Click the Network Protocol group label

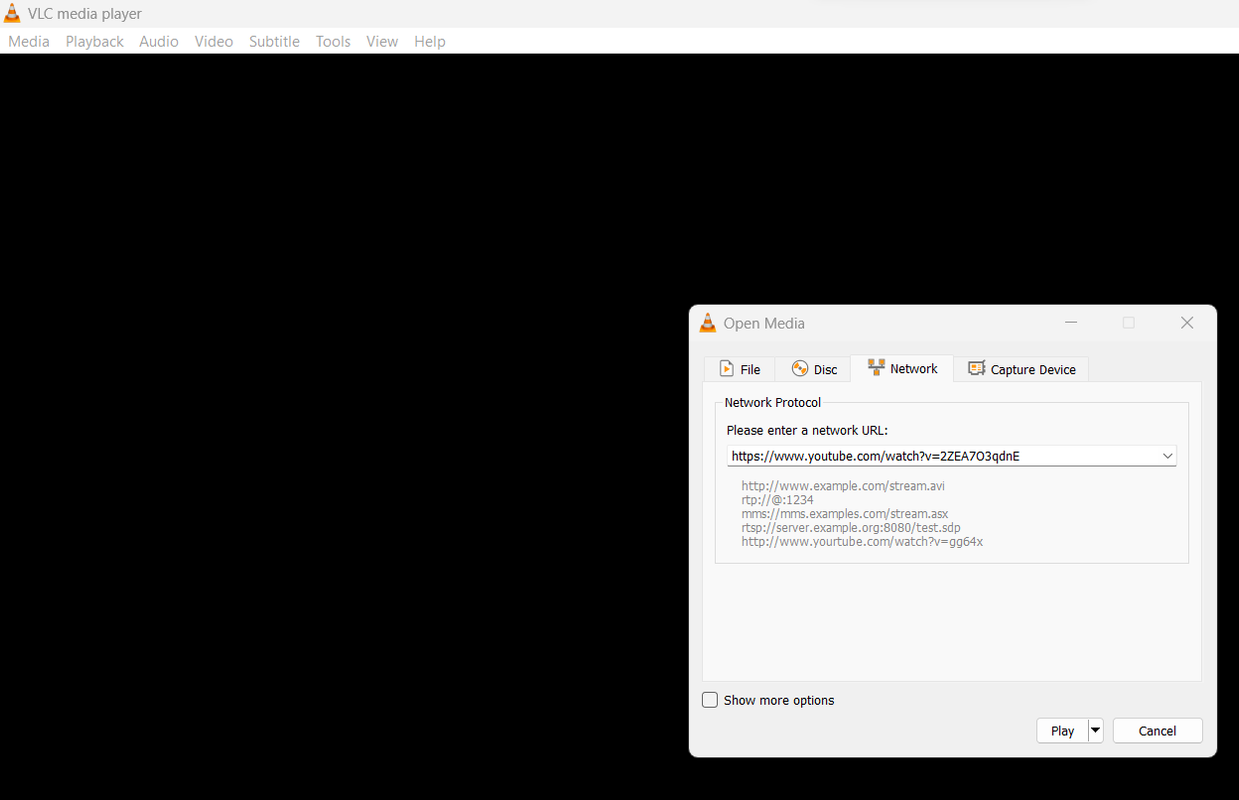point(773,403)
